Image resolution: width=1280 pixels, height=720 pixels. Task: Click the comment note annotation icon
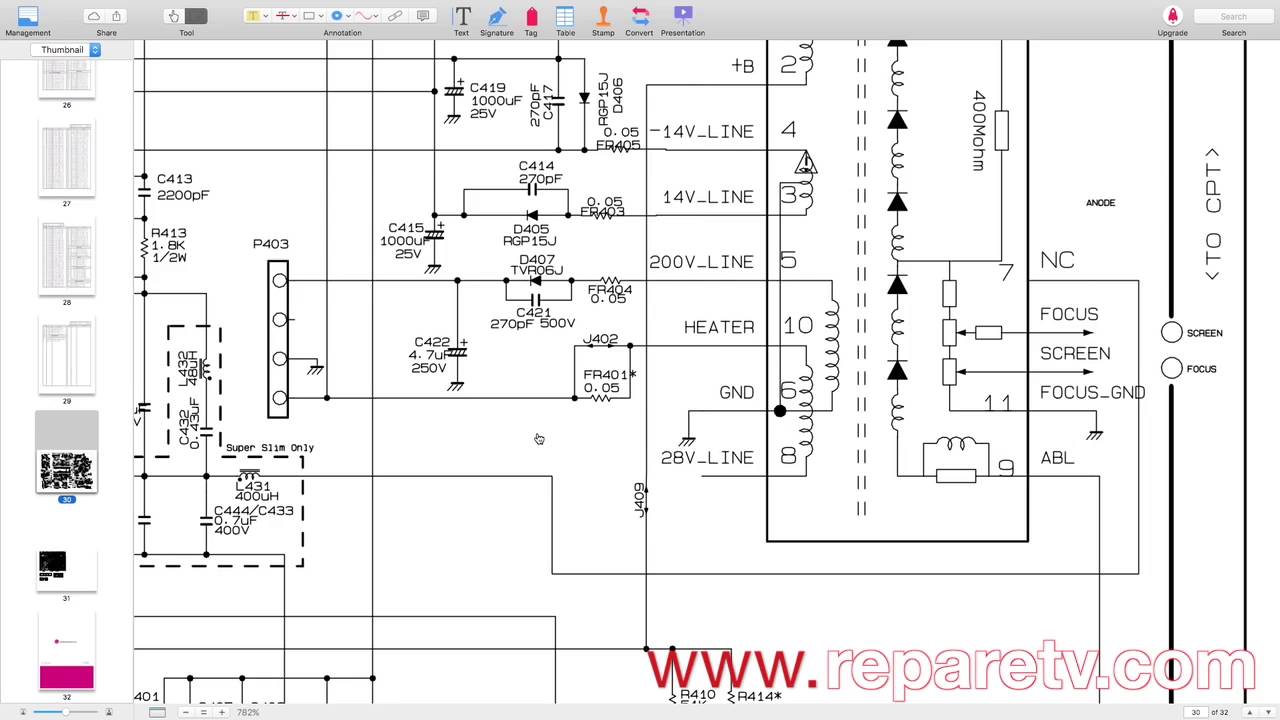pos(423,16)
